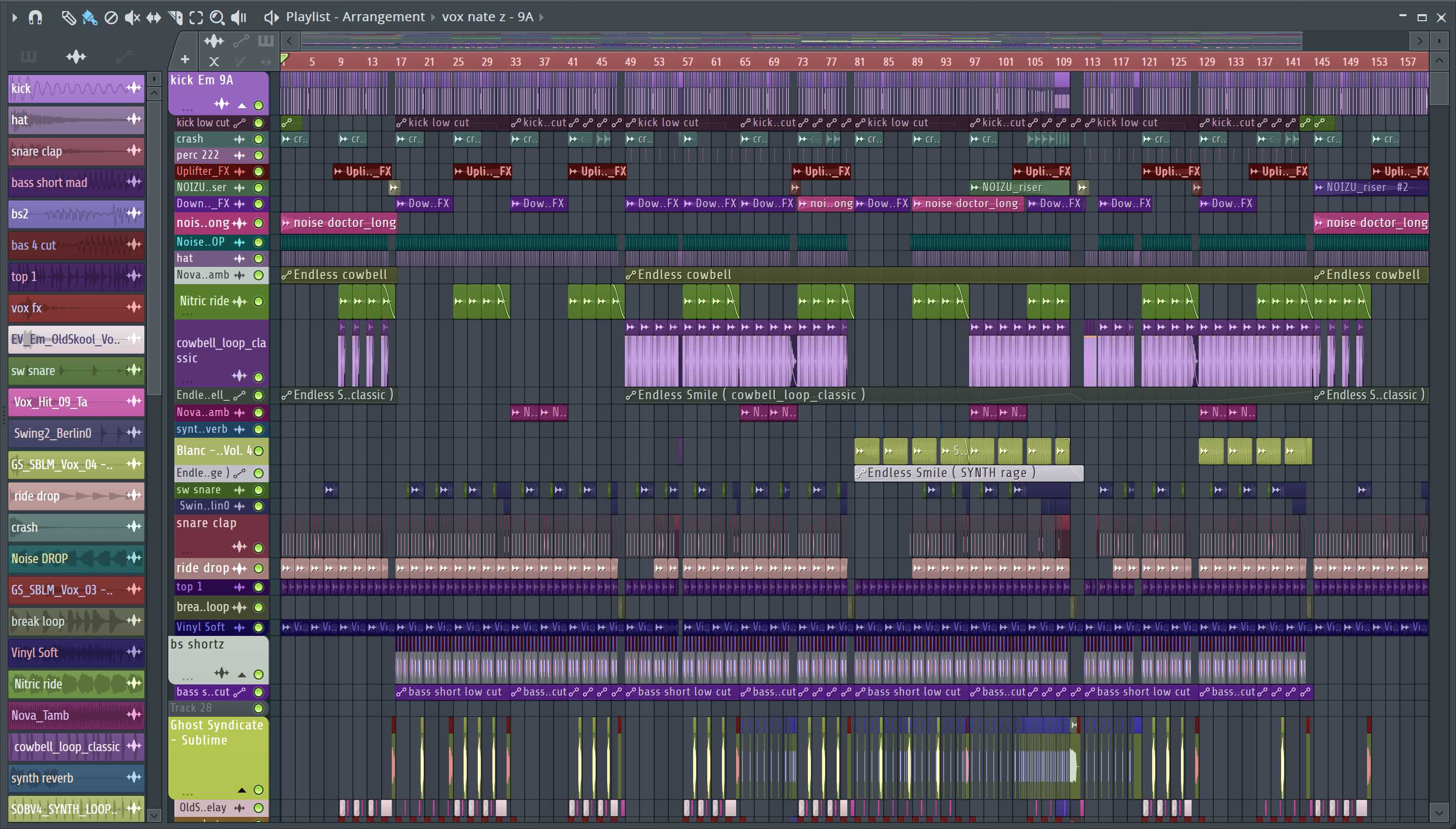Select the Playback scrub tool
This screenshot has height=829, width=1456.
pos(239,18)
